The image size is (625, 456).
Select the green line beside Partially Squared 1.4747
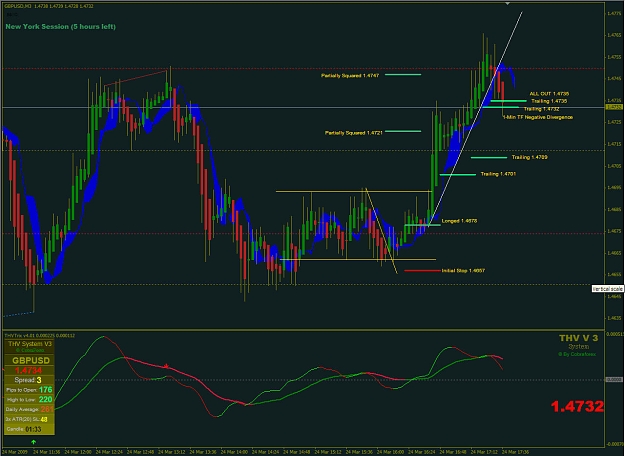point(403,75)
